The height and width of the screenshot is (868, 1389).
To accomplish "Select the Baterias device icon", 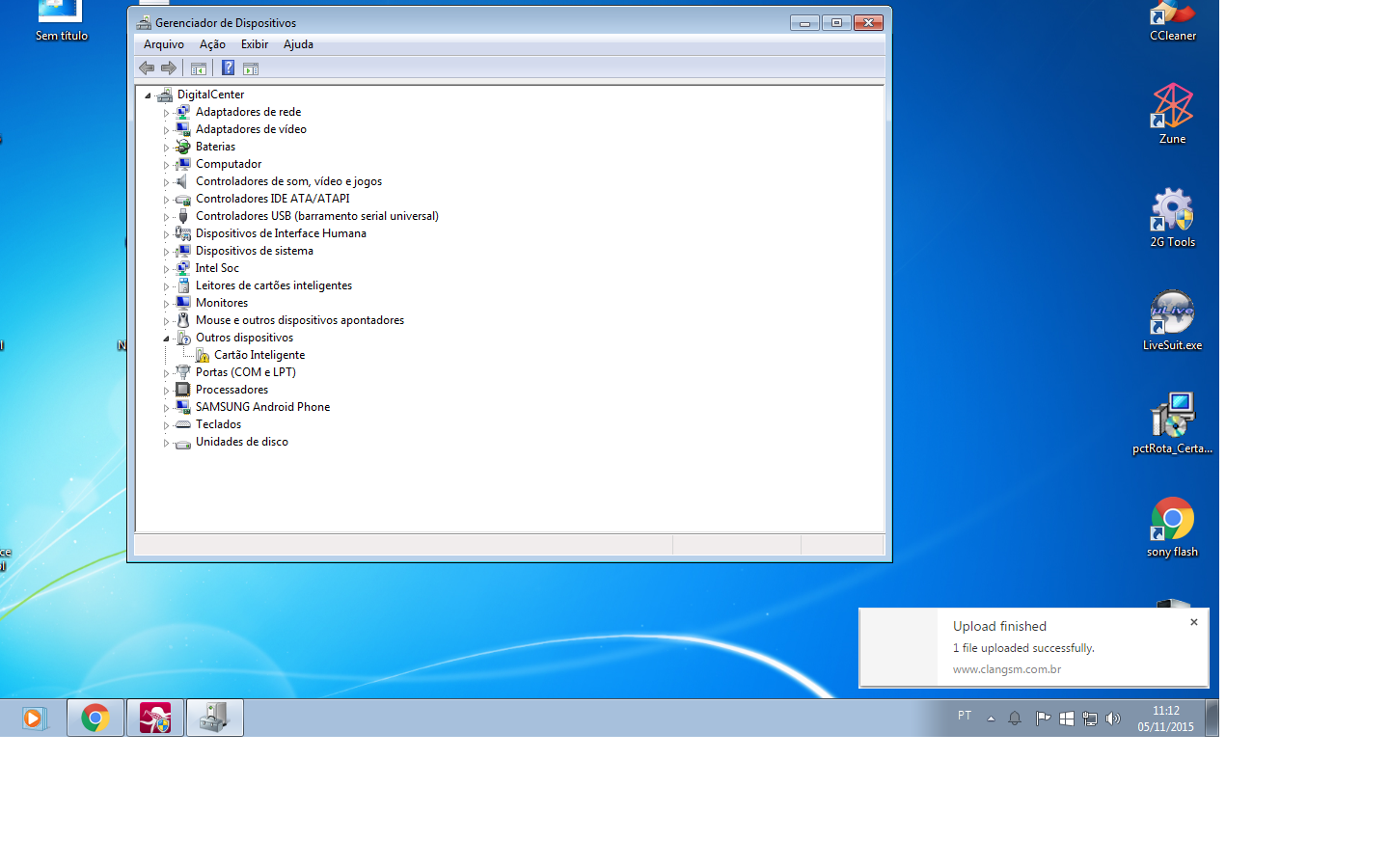I will click(x=183, y=147).
